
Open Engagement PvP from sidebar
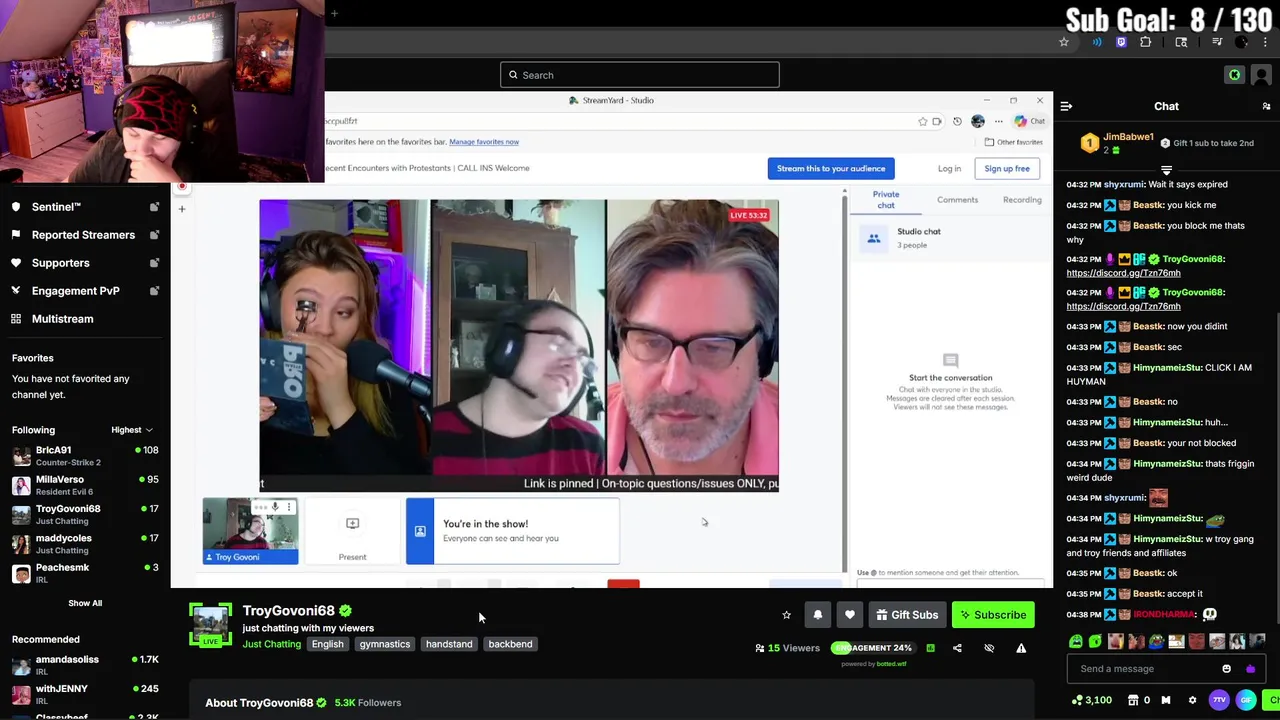coord(75,291)
